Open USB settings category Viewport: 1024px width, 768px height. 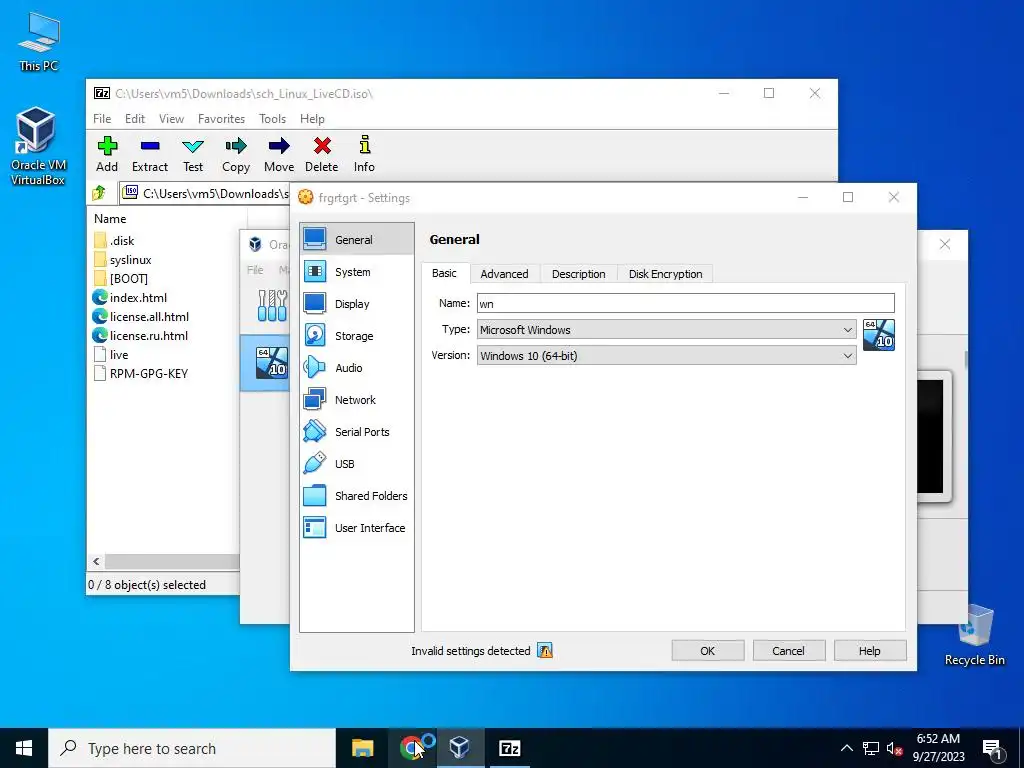tap(357, 464)
